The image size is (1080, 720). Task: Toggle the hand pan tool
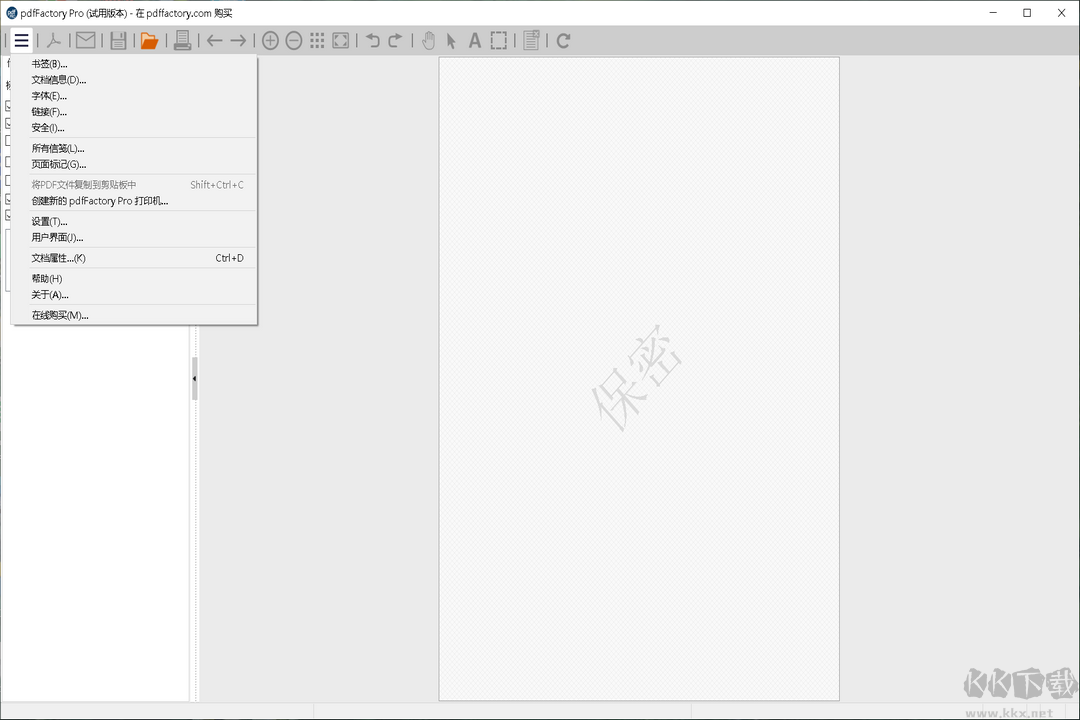429,40
